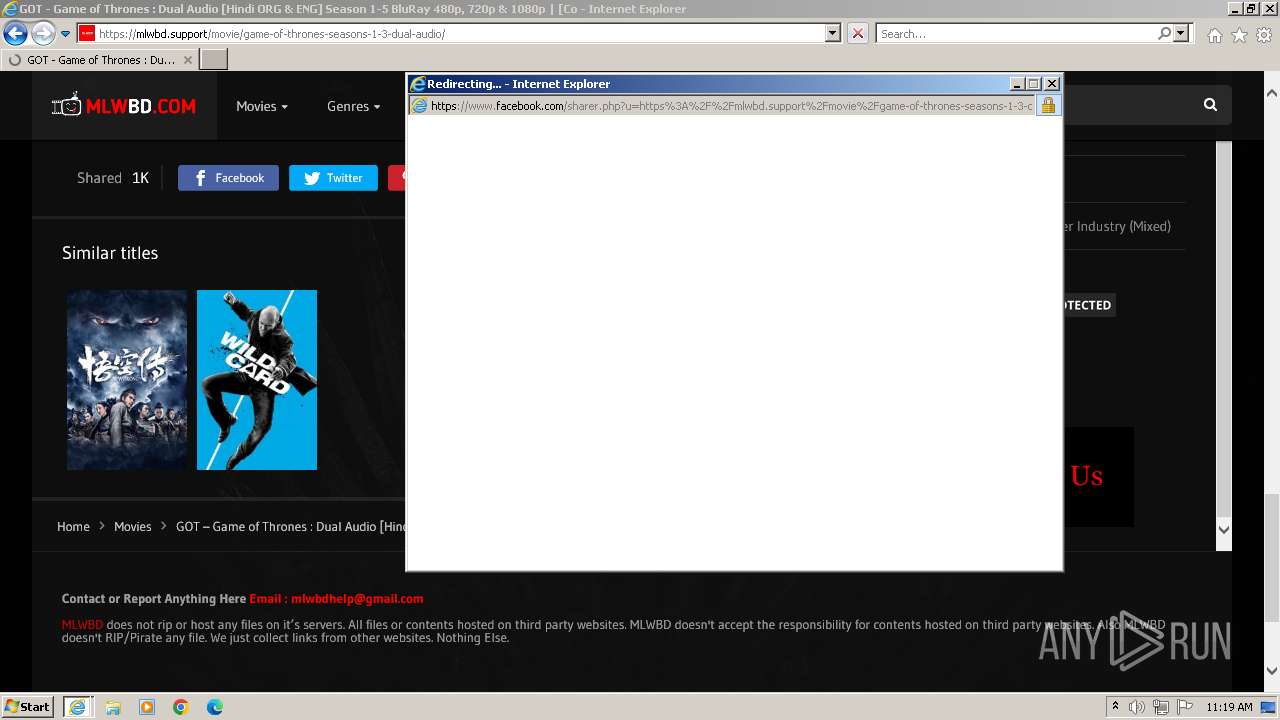Open the IE Home icon
1280x720 pixels.
tap(1214, 35)
